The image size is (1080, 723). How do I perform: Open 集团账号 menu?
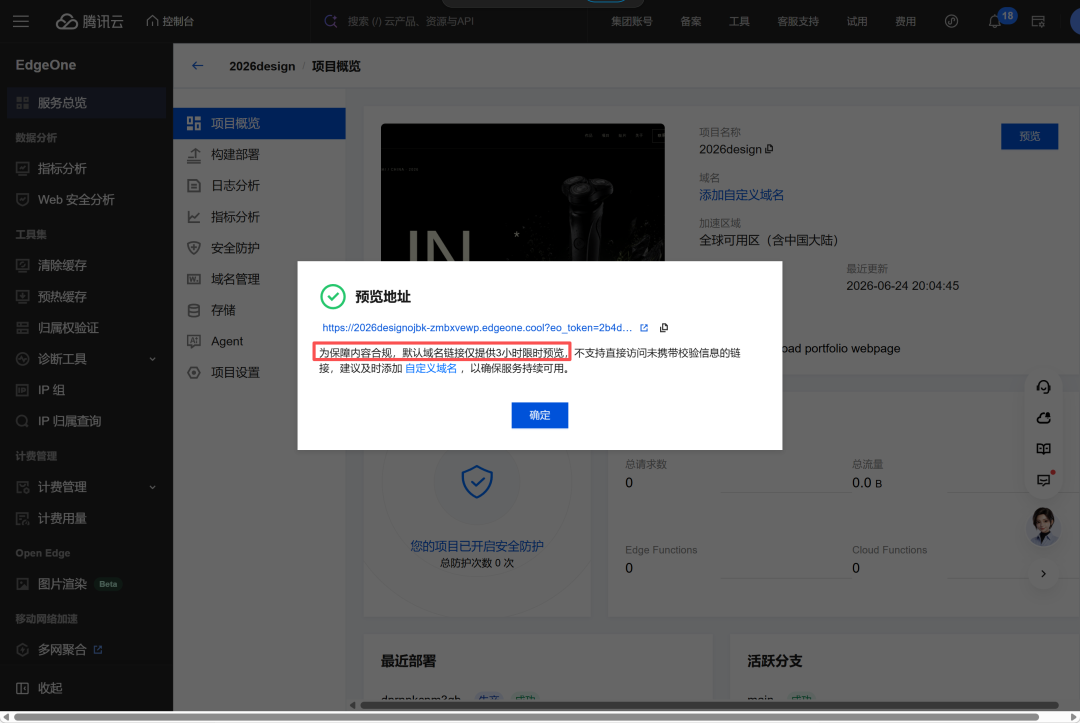pos(632,21)
